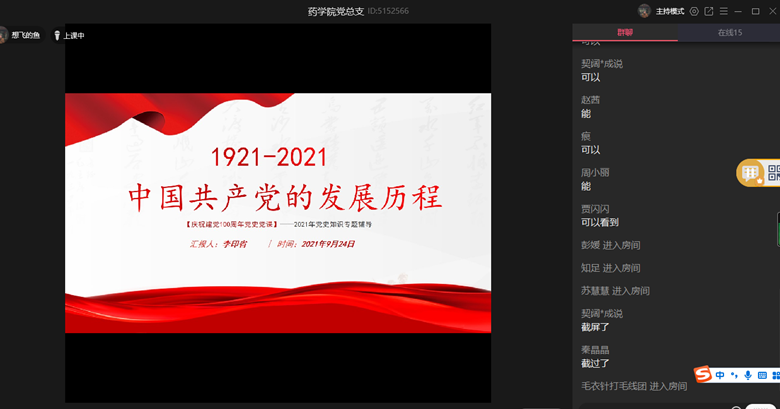Open the 主持模式 host mode selector
780x409 pixels.
pyautogui.click(x=669, y=11)
